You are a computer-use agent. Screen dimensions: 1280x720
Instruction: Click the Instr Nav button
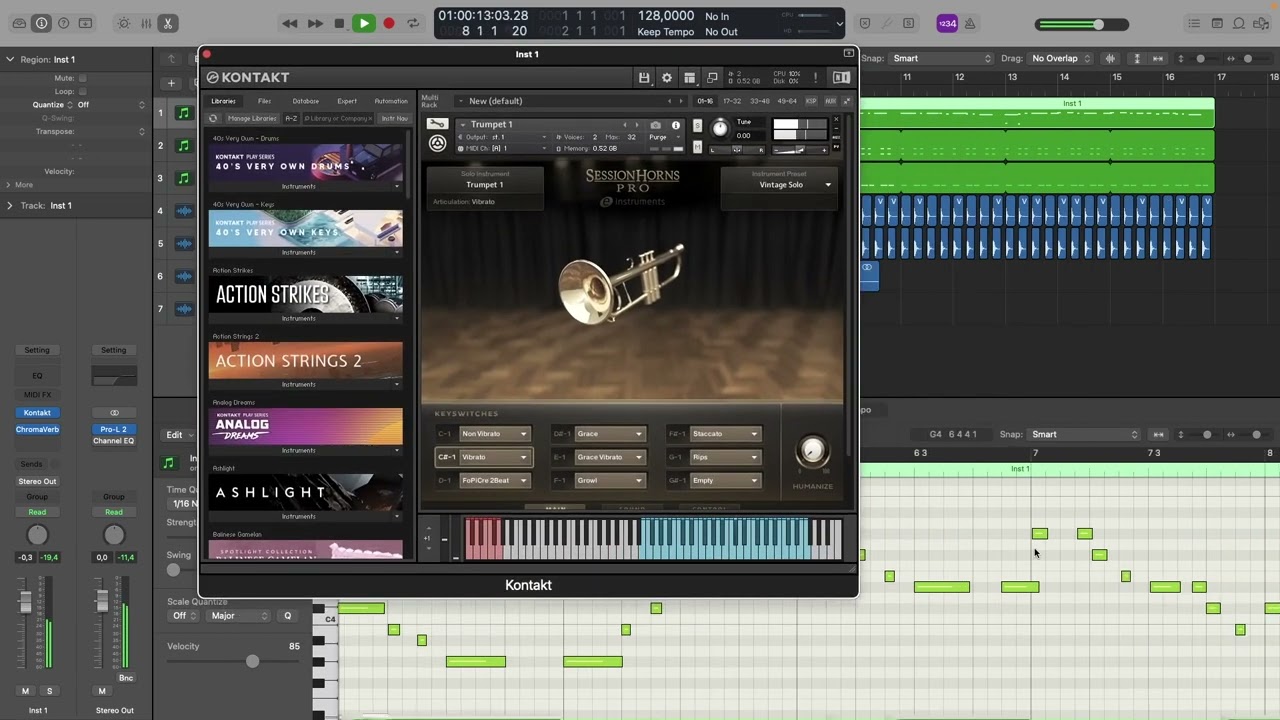click(394, 118)
